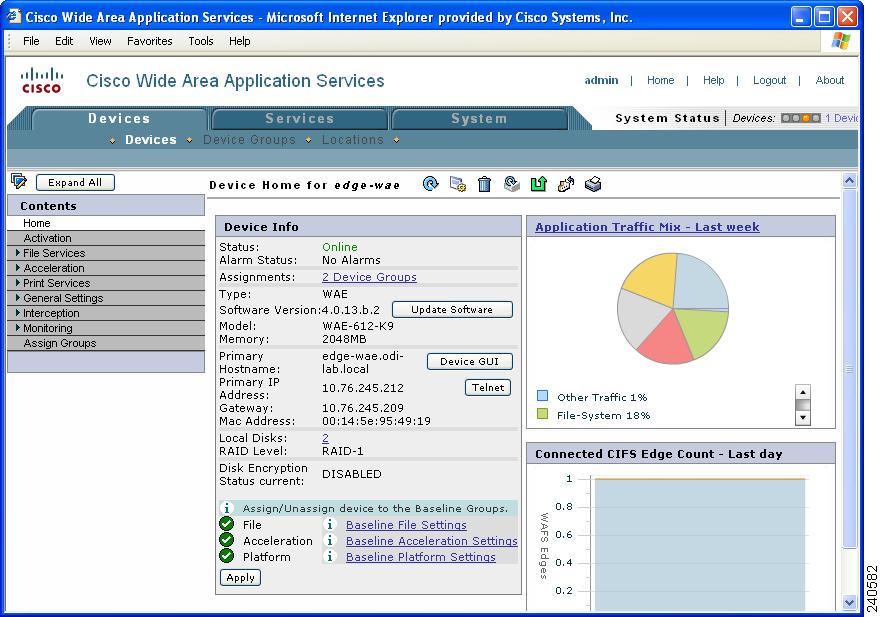881x617 pixels.
Task: Click the Logout link
Action: click(769, 80)
